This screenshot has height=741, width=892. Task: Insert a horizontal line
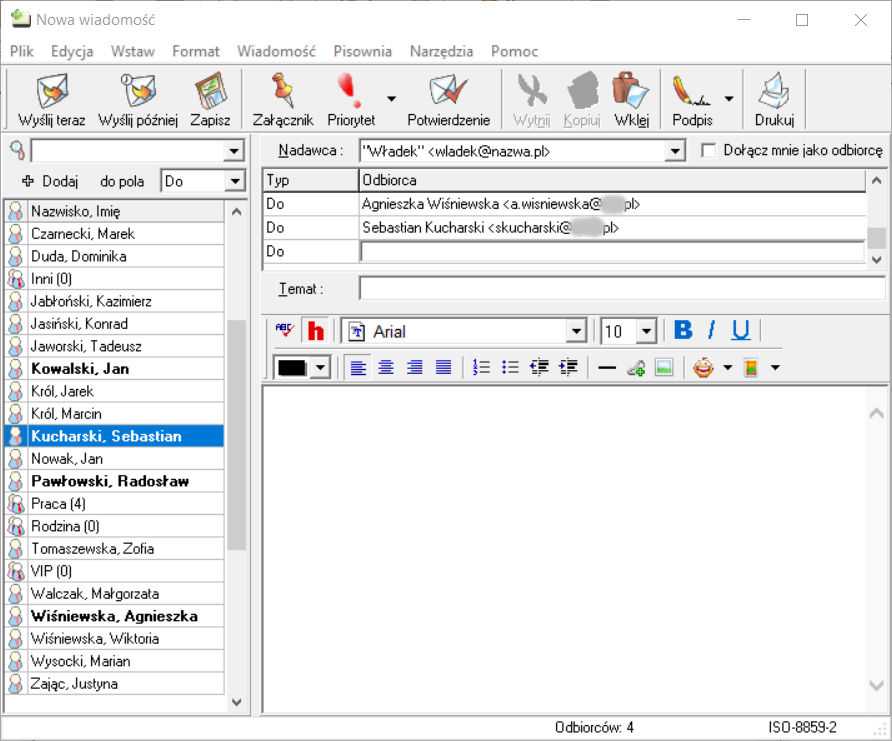[x=607, y=368]
